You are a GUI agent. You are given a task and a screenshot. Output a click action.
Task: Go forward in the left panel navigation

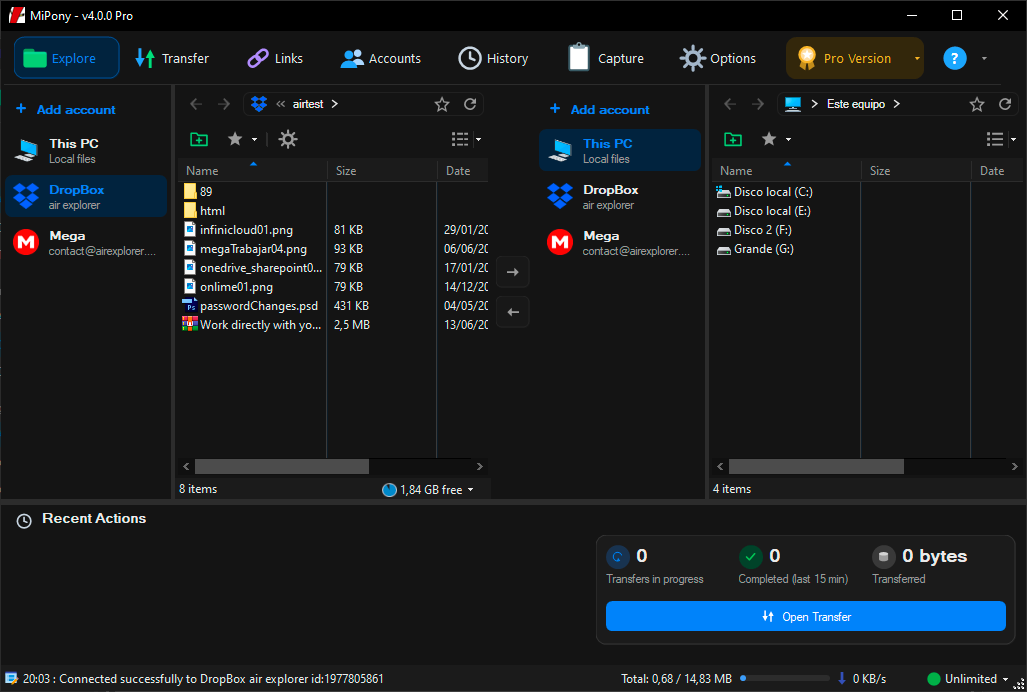click(x=224, y=103)
